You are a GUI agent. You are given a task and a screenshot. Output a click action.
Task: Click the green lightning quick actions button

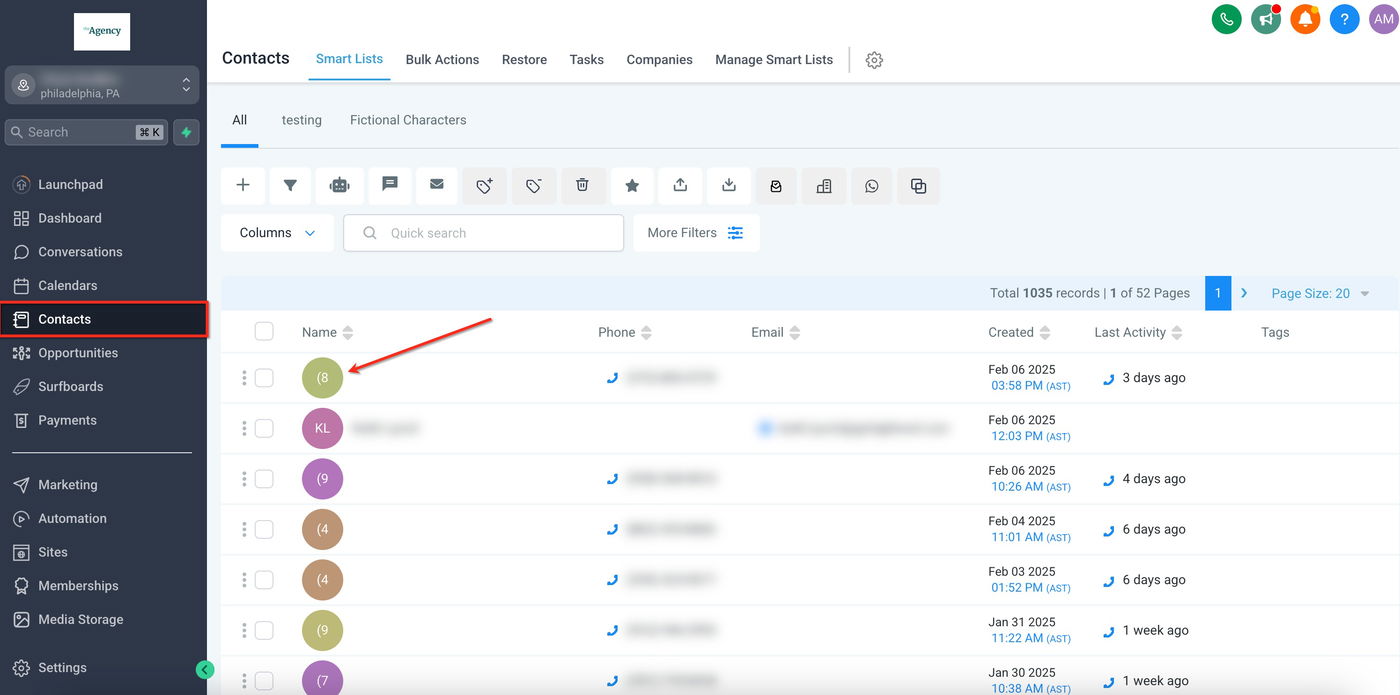[186, 132]
